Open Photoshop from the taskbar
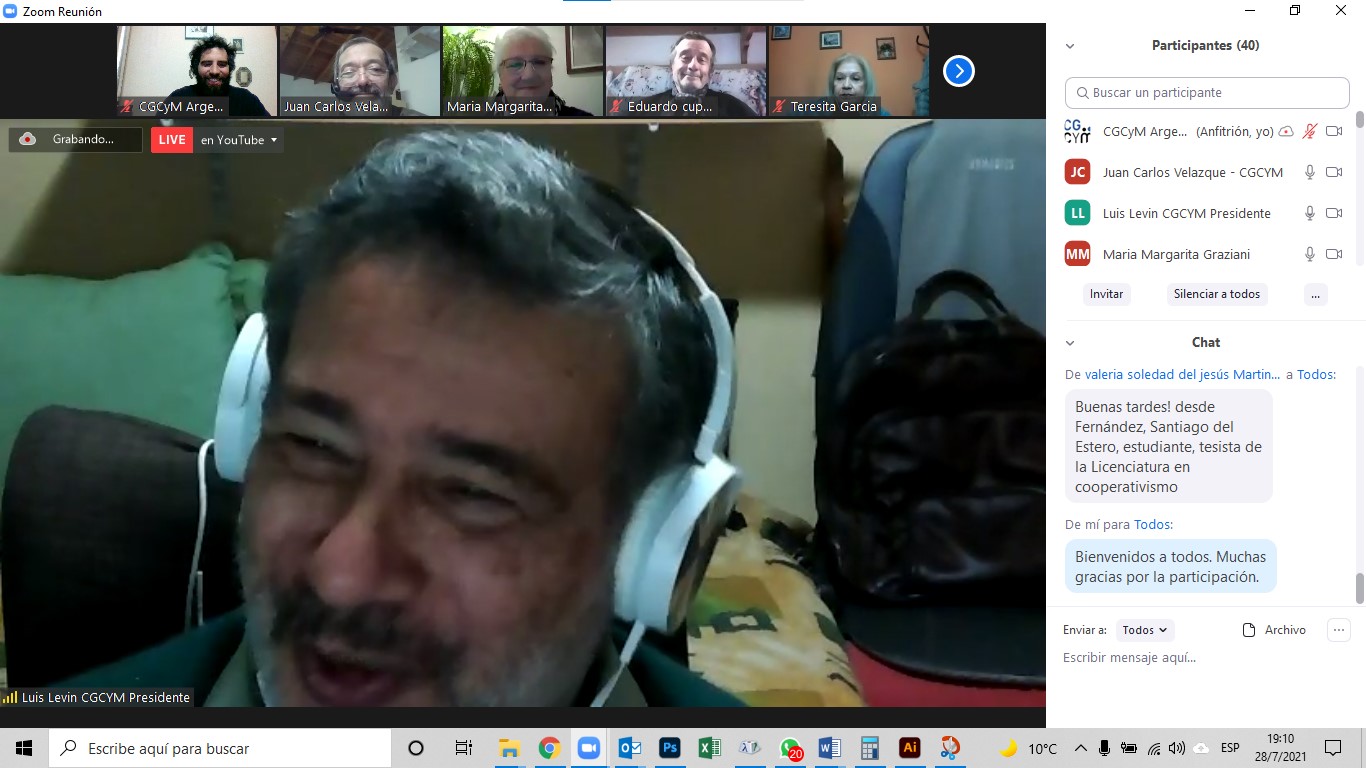1366x768 pixels. (x=669, y=748)
